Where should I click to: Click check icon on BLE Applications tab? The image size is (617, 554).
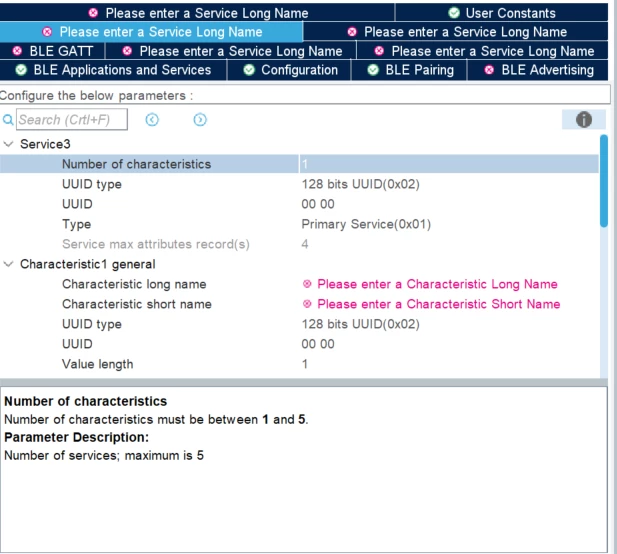21,70
